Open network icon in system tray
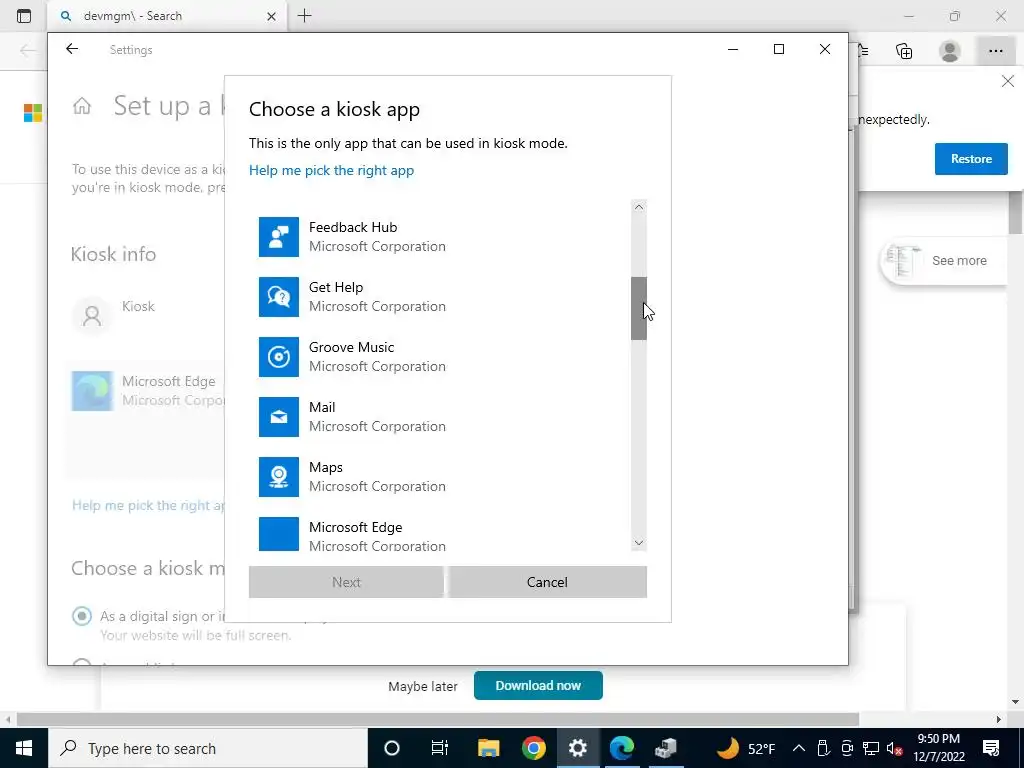The height and width of the screenshot is (768, 1024). [871, 748]
